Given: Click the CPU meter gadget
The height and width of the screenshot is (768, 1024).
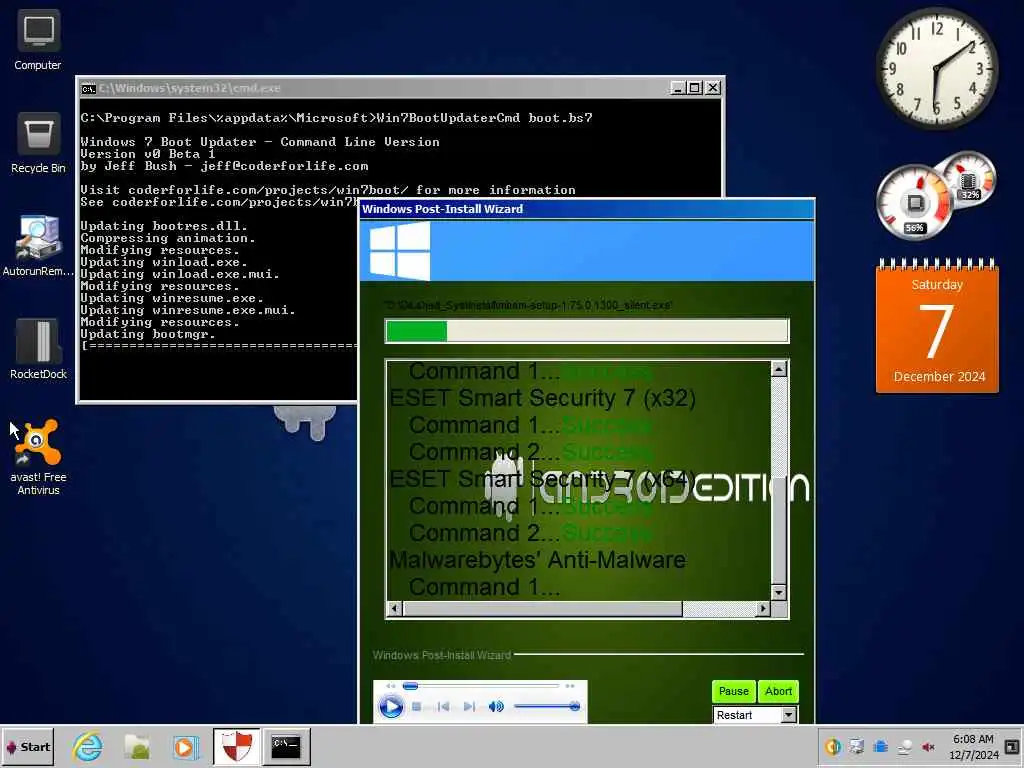Looking at the screenshot, I should 914,202.
